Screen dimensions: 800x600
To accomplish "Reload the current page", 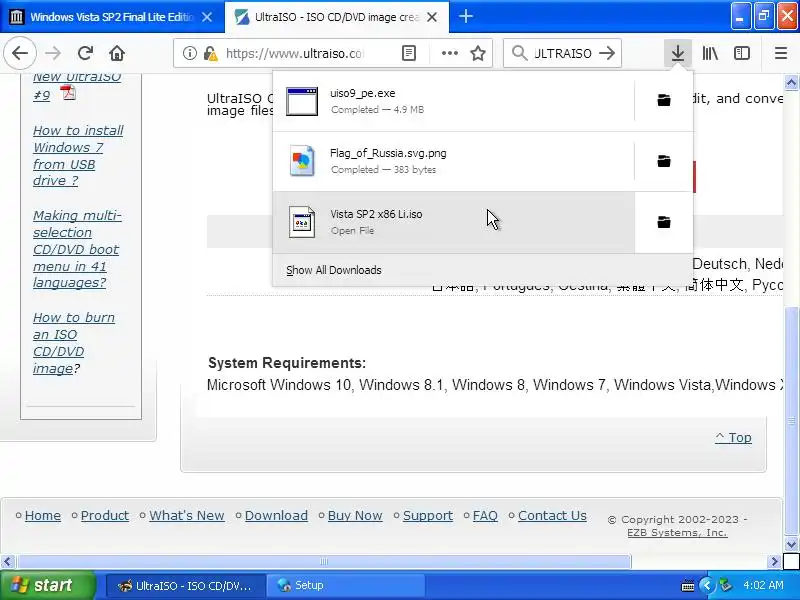I will (x=85, y=53).
